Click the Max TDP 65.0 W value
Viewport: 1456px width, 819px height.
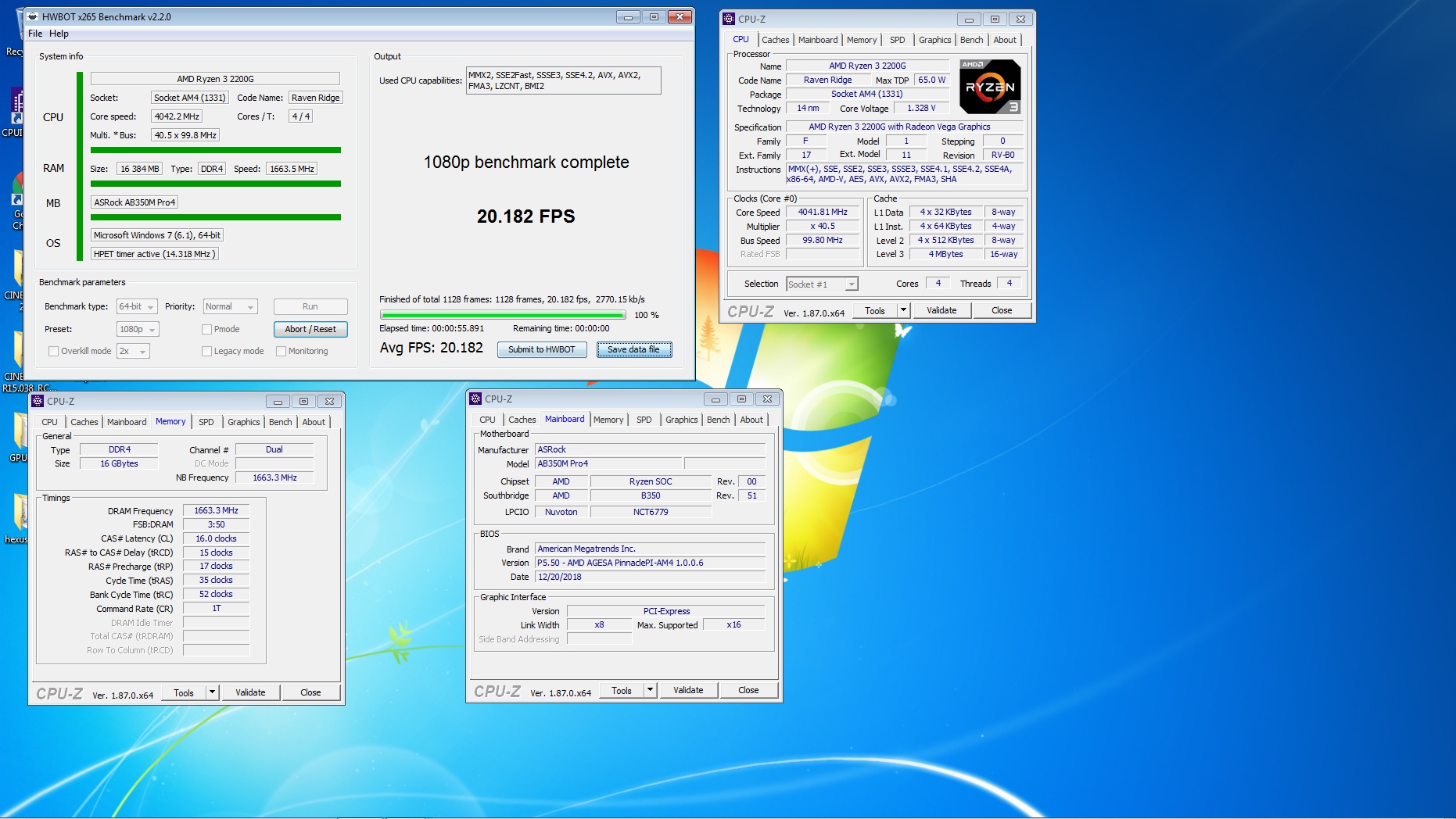(x=931, y=80)
